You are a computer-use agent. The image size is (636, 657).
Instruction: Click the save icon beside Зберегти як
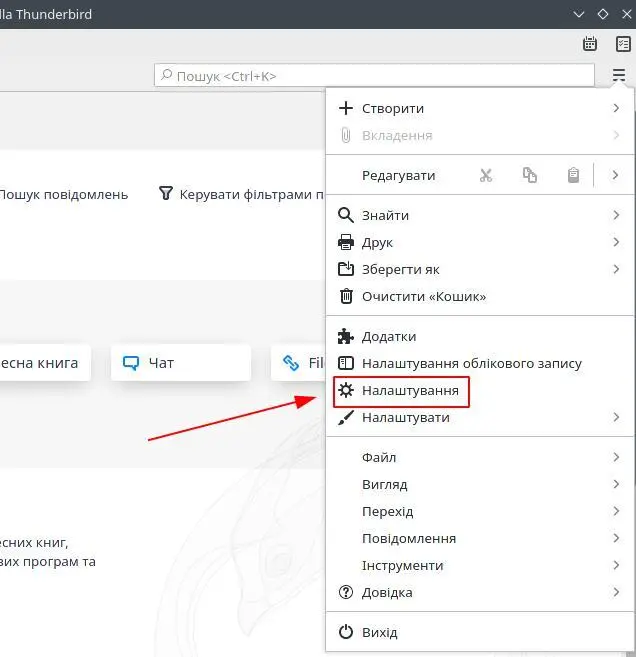346,269
